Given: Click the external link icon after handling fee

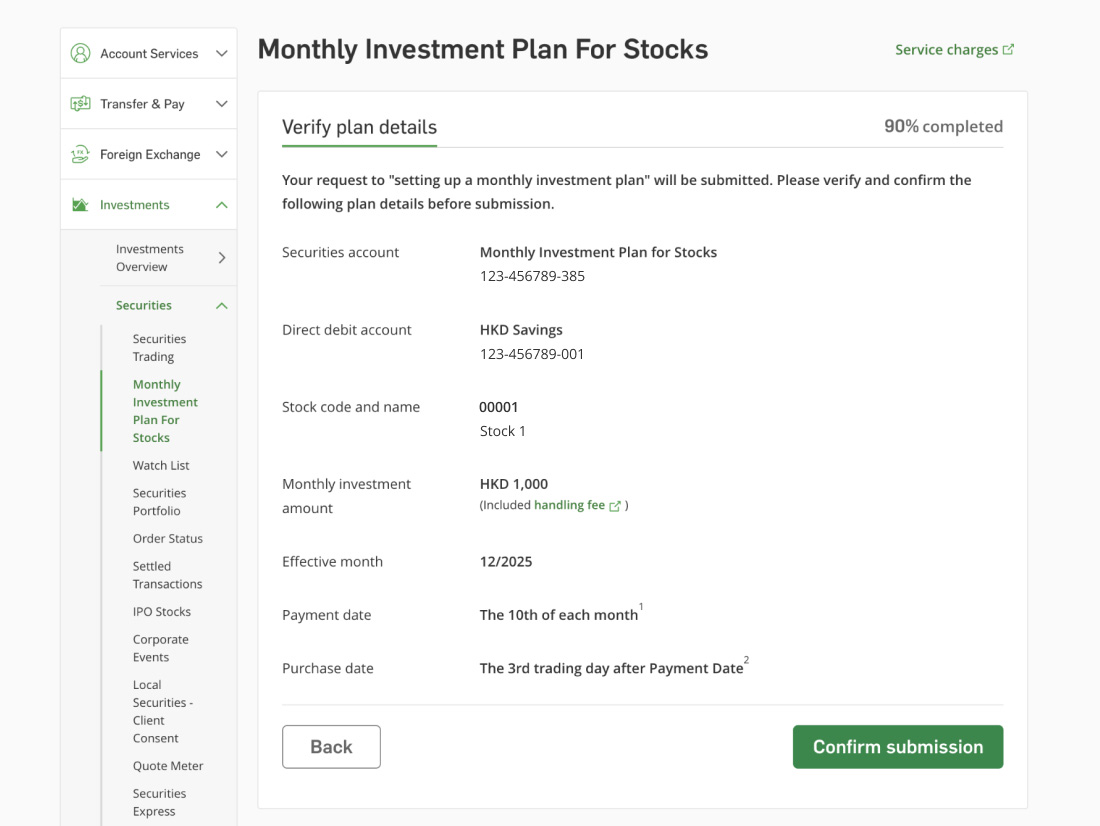Looking at the screenshot, I should 615,506.
